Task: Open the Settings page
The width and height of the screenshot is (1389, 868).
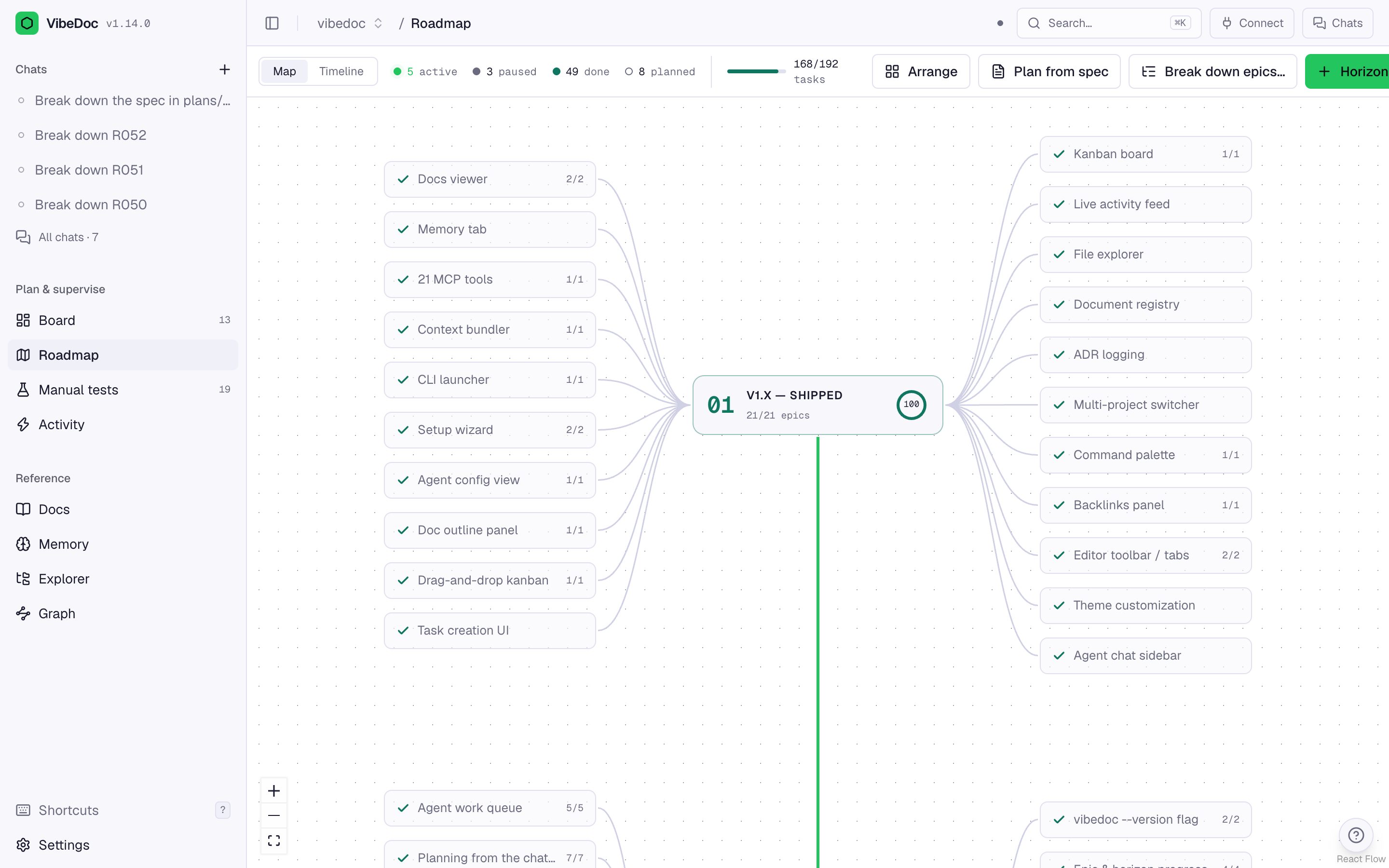Action: point(123,845)
